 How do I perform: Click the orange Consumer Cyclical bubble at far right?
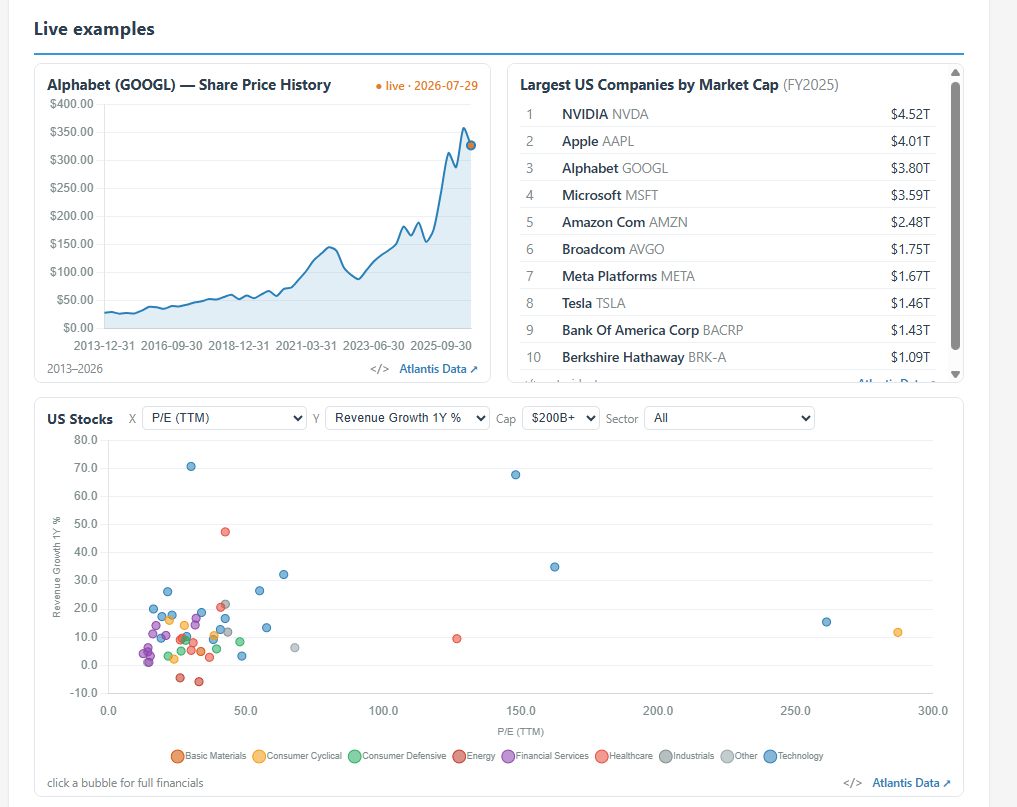[x=898, y=632]
